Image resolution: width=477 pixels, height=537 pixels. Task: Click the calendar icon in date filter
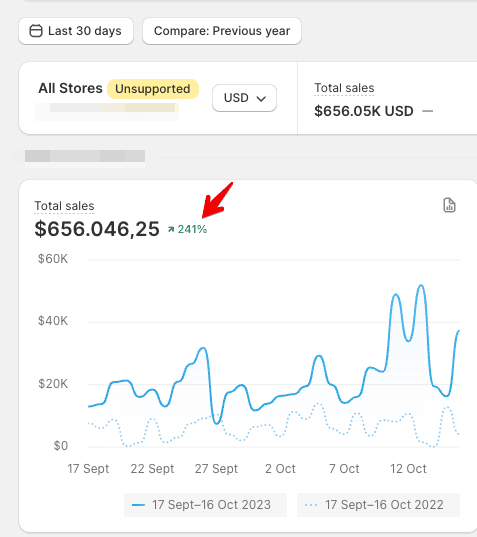pyautogui.click(x=36, y=31)
